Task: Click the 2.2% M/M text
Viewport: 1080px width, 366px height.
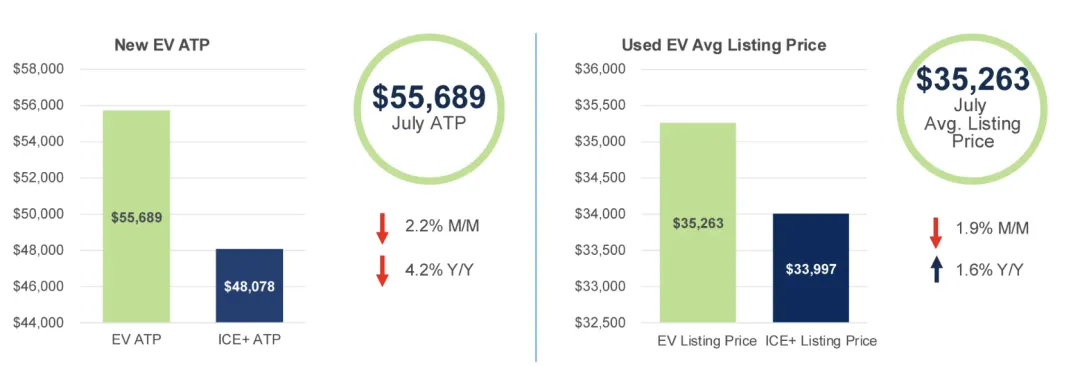Action: (x=433, y=225)
